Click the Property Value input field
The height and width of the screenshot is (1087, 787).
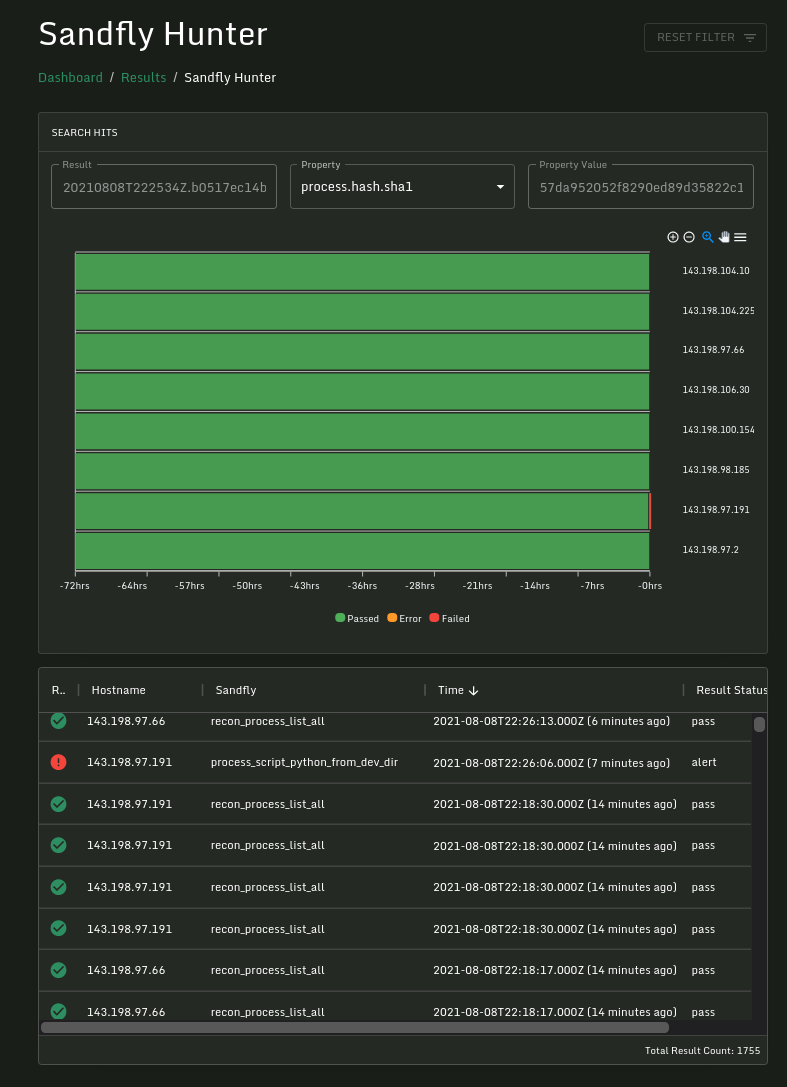coord(641,186)
